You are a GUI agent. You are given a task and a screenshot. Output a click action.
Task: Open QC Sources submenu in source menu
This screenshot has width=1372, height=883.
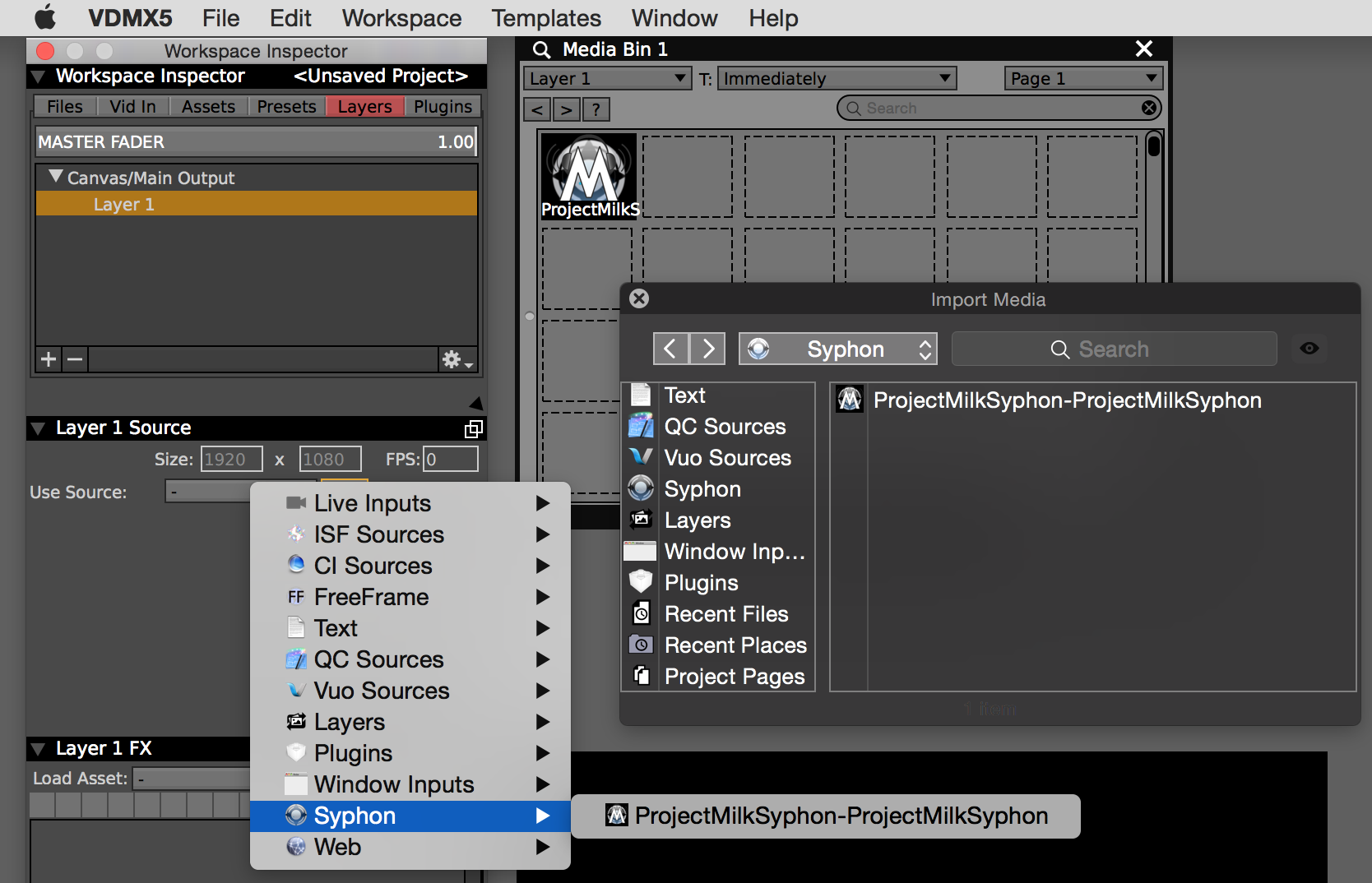[x=410, y=659]
